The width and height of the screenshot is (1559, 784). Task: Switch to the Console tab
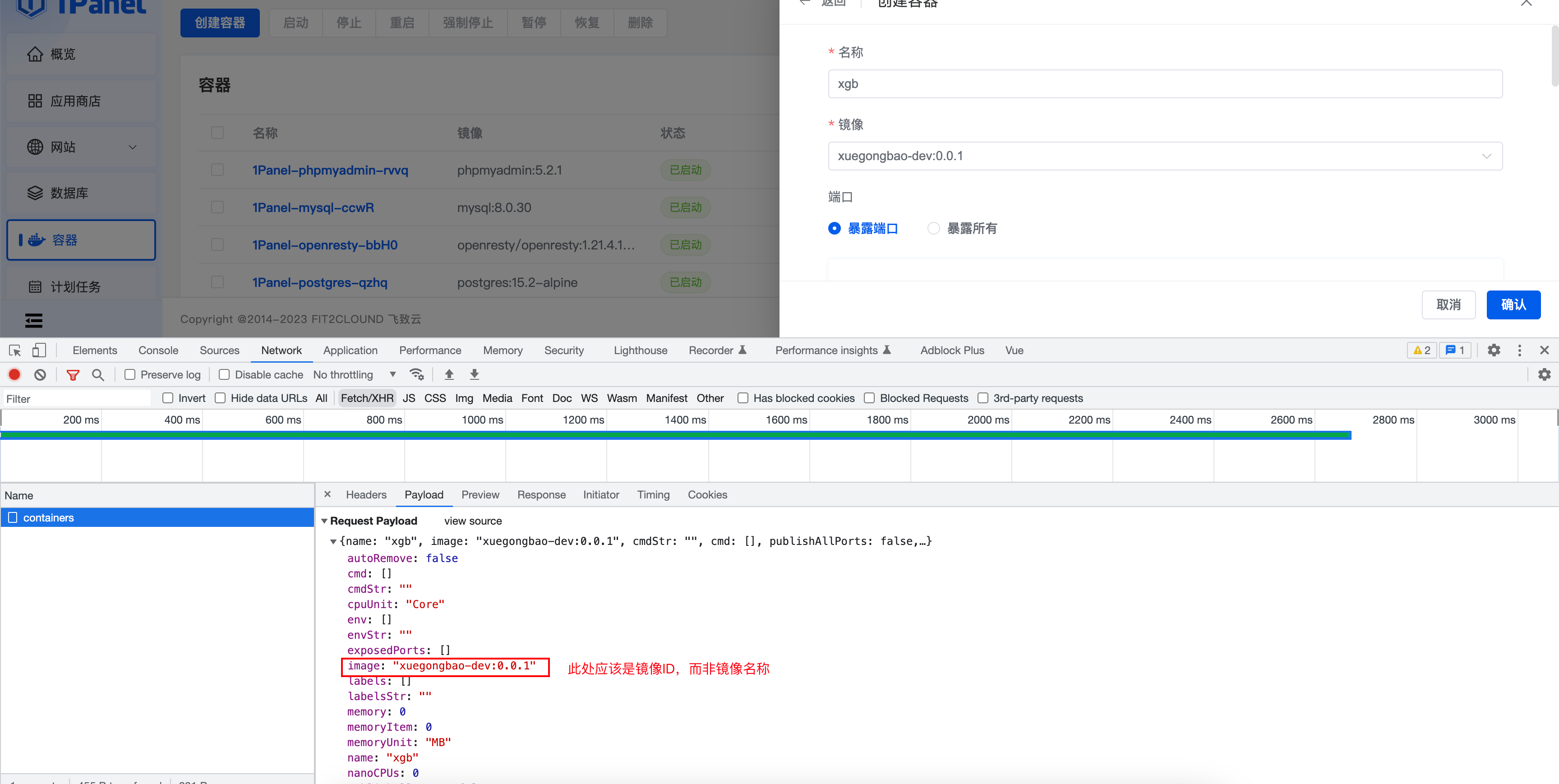[x=158, y=350]
